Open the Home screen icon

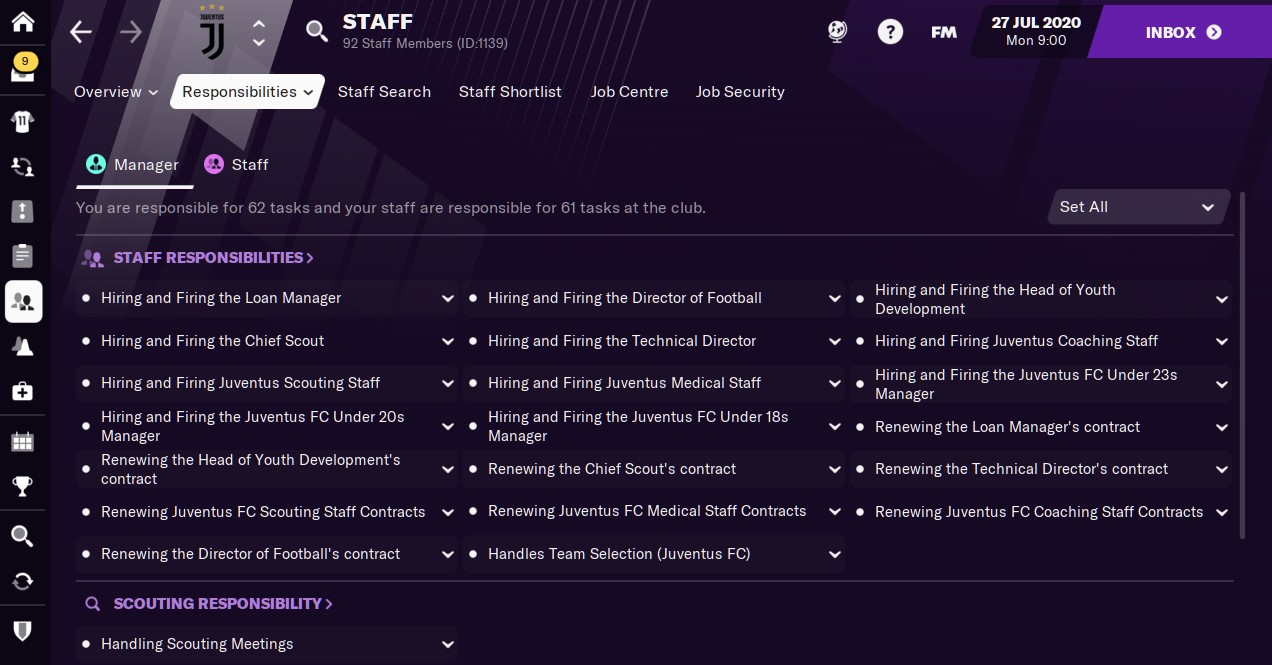(x=23, y=22)
